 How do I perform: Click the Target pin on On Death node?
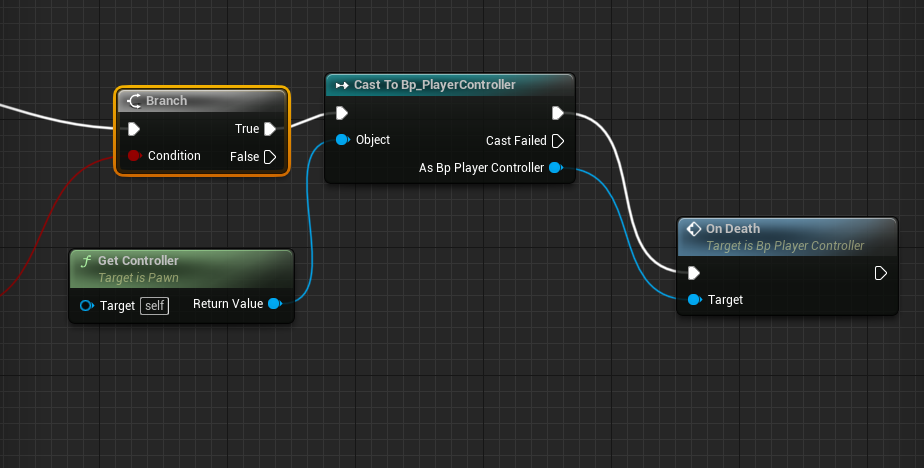point(694,300)
